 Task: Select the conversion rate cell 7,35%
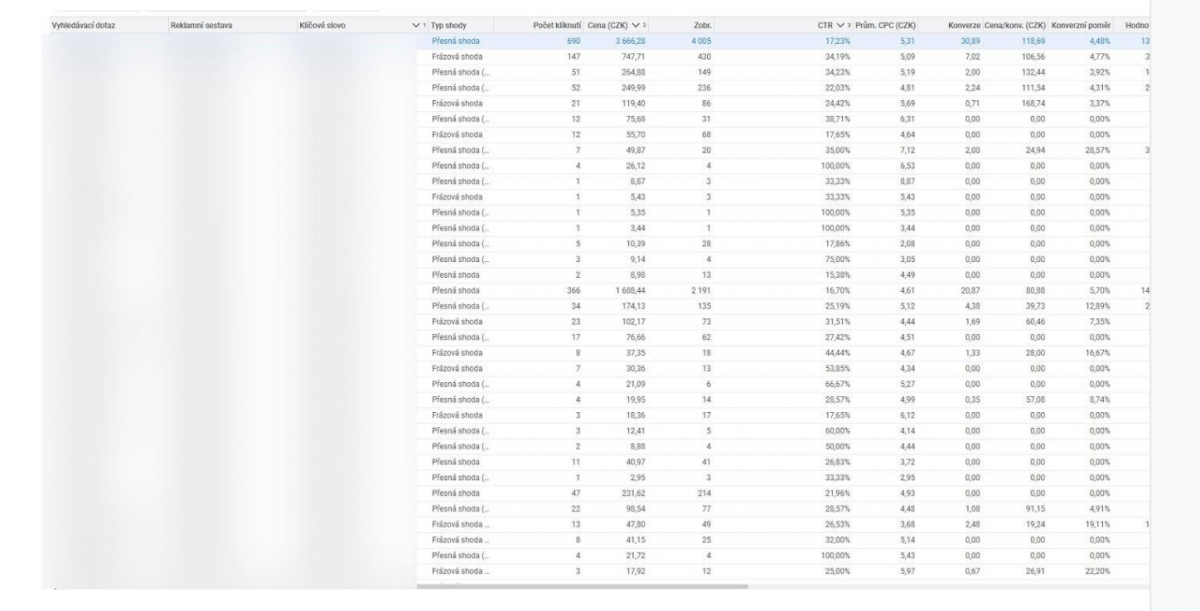1100,321
